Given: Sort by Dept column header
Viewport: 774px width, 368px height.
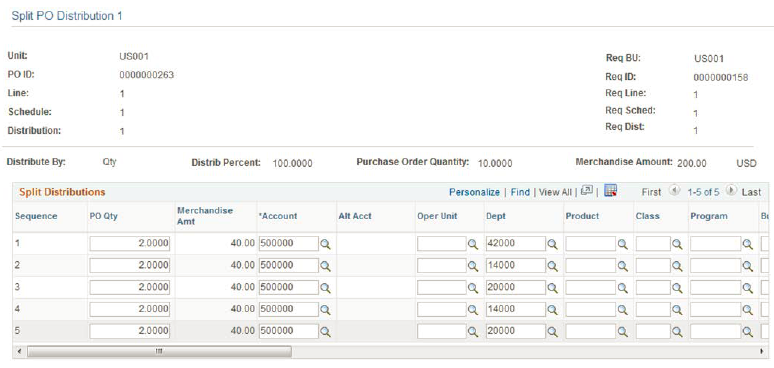Looking at the screenshot, I should (x=496, y=216).
